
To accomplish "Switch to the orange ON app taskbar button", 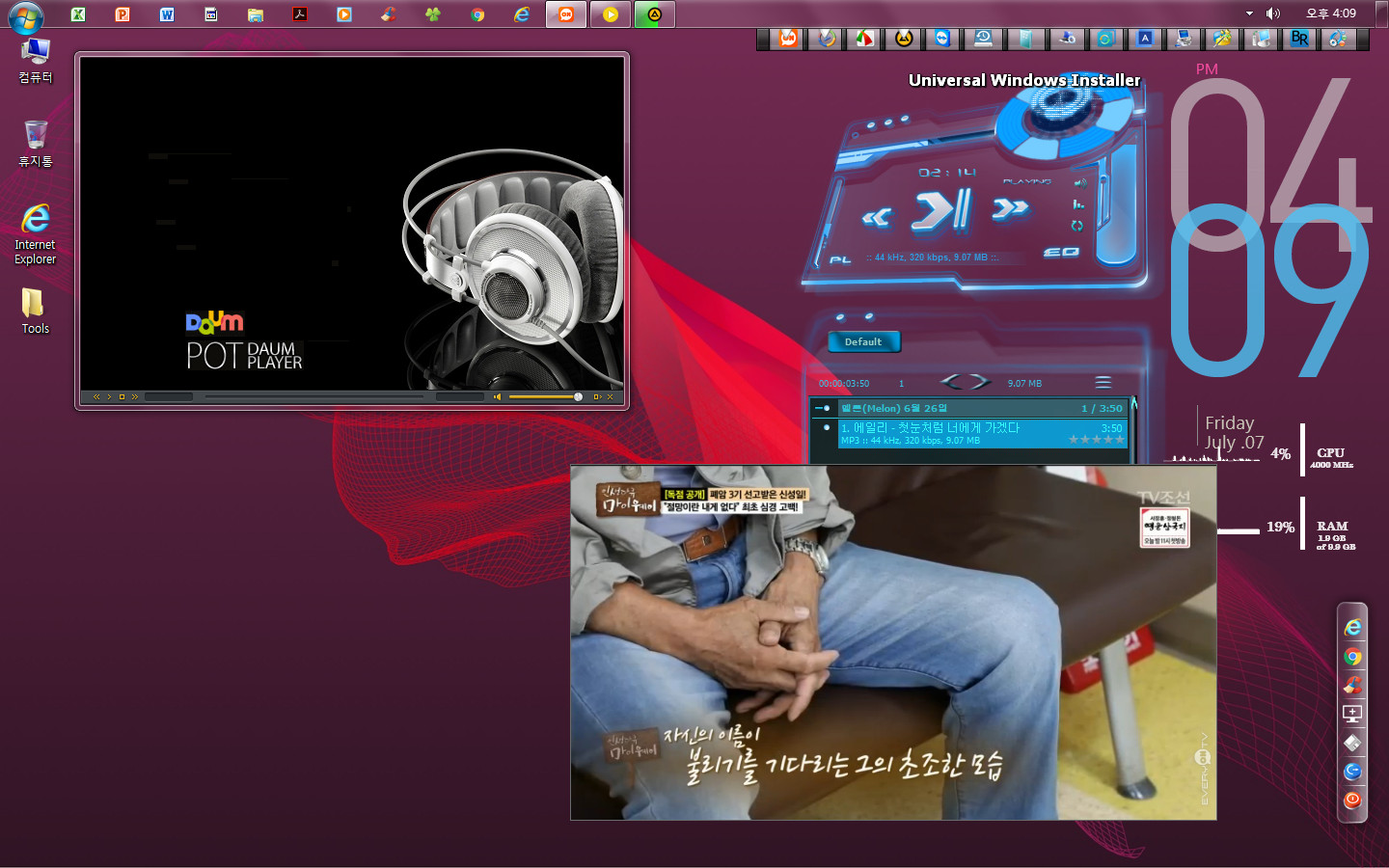I will [566, 14].
